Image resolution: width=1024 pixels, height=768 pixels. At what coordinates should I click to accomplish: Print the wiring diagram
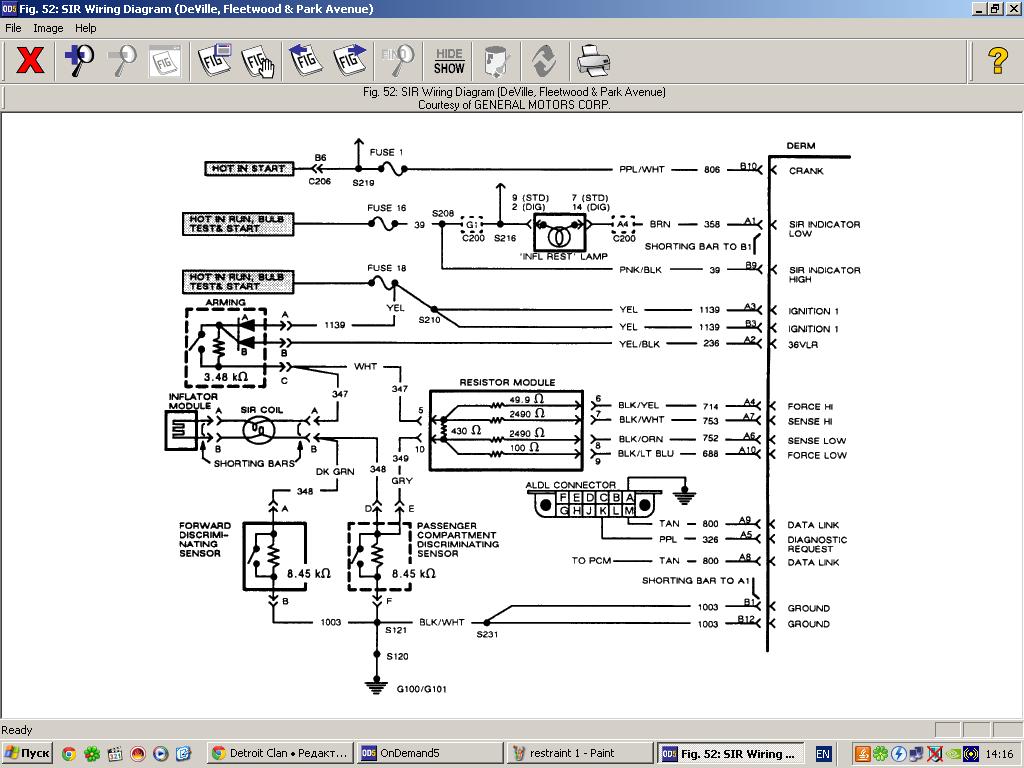tap(593, 61)
